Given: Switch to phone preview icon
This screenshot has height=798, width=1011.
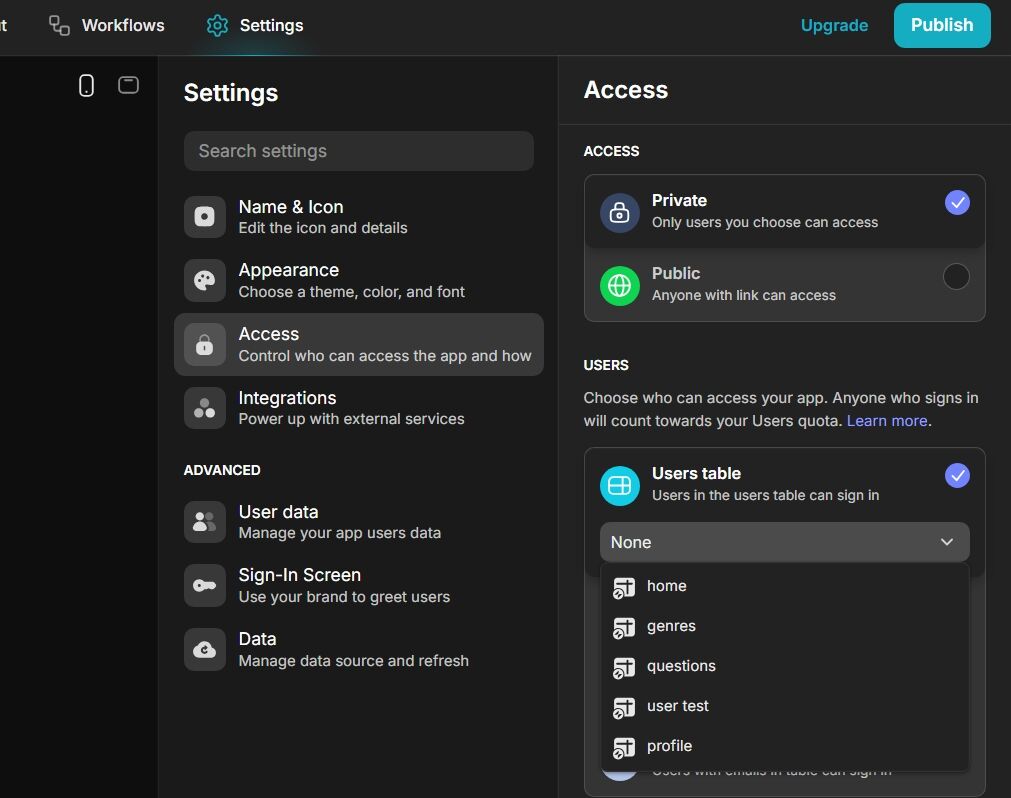Looking at the screenshot, I should (86, 85).
